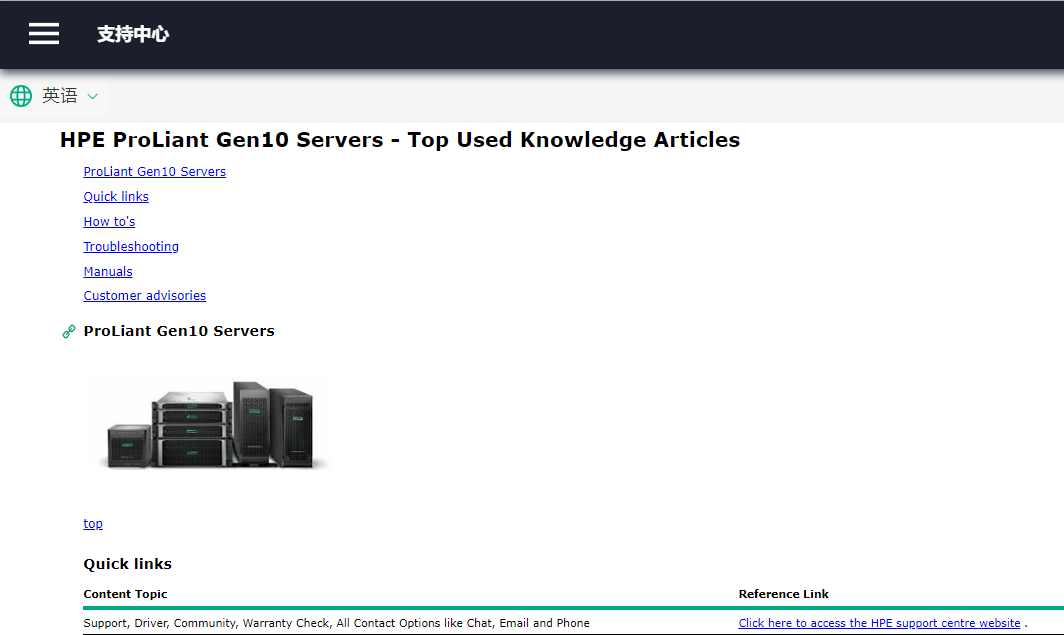The height and width of the screenshot is (635, 1064).
Task: Expand the 英语 language dropdown chevron
Action: 93,96
